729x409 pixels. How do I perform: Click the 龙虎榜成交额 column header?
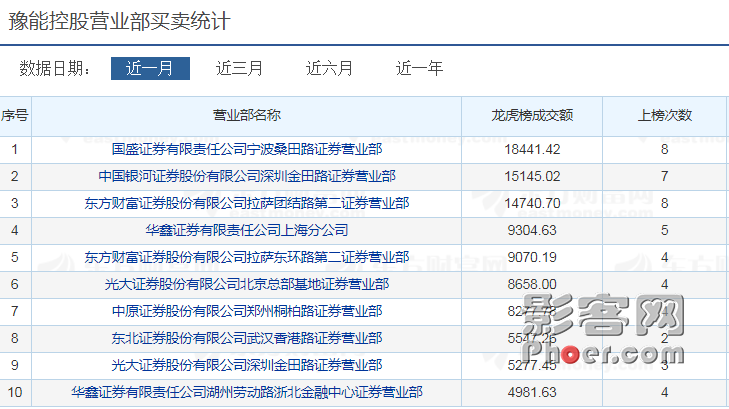click(532, 115)
